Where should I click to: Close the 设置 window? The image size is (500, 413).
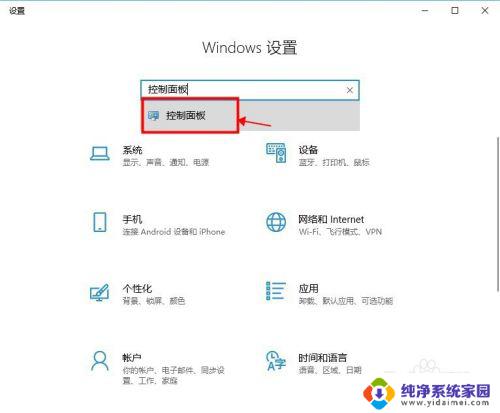click(x=485, y=11)
